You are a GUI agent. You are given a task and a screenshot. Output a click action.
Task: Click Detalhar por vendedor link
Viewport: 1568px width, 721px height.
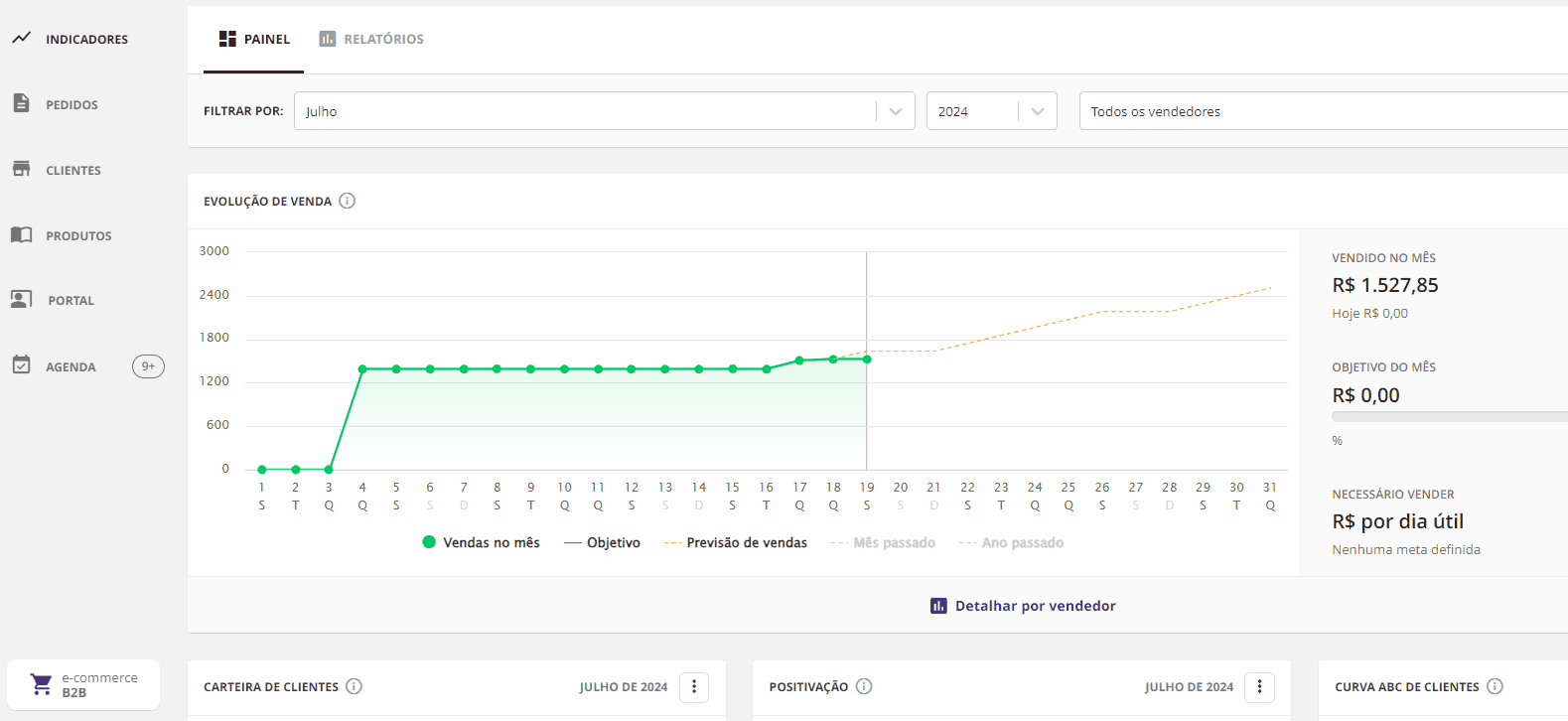[1024, 606]
